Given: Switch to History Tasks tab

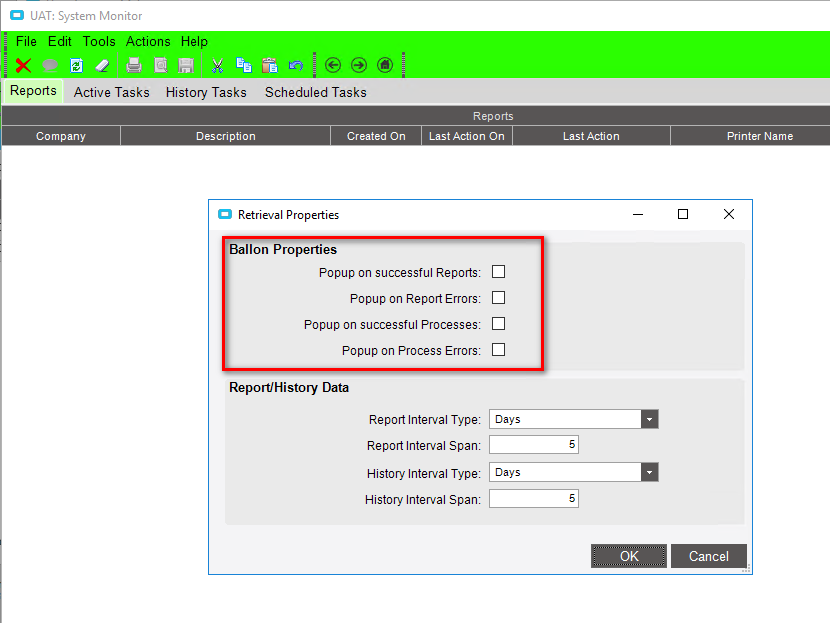Looking at the screenshot, I should [206, 92].
